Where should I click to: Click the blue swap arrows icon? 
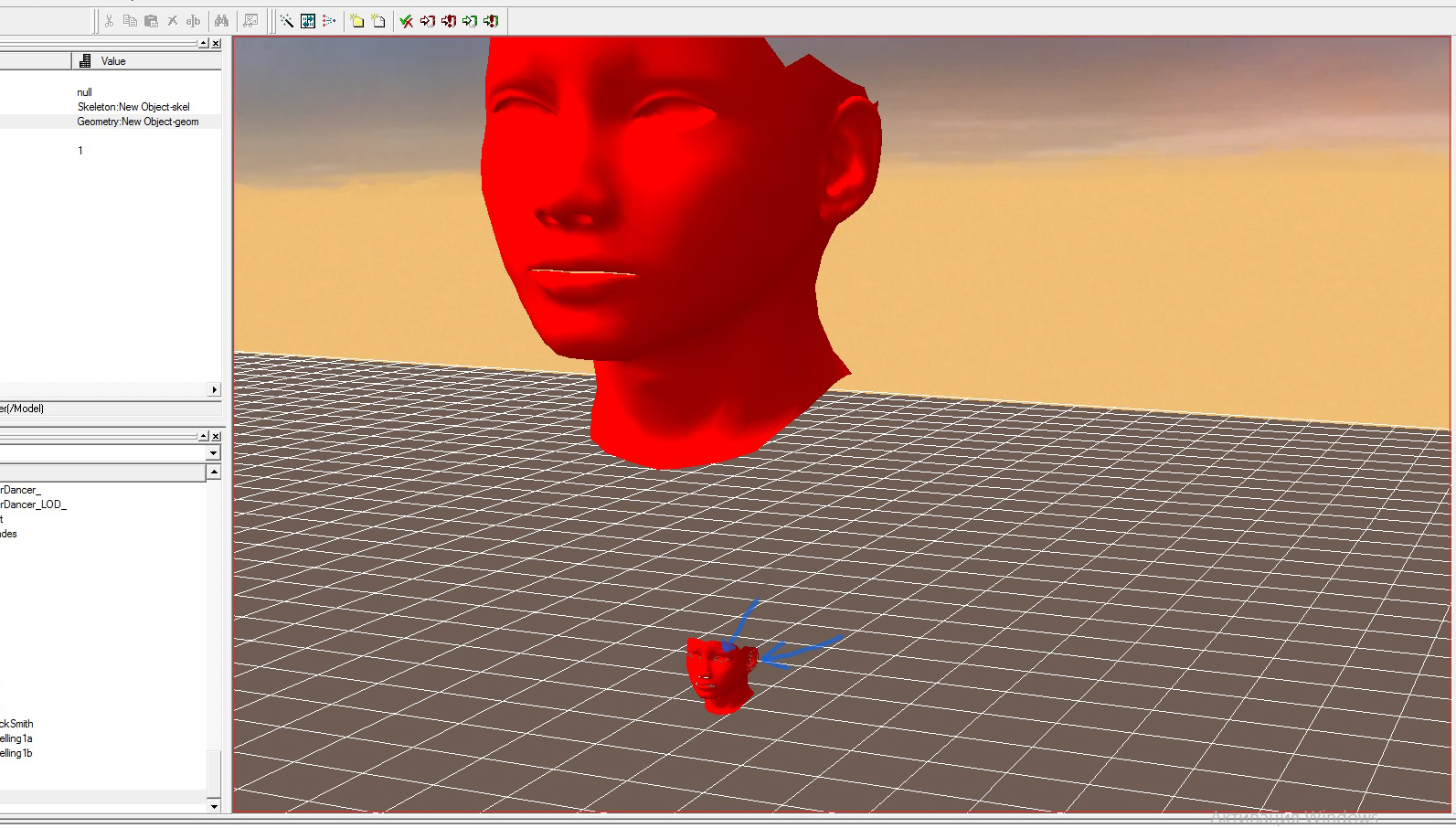(x=308, y=21)
